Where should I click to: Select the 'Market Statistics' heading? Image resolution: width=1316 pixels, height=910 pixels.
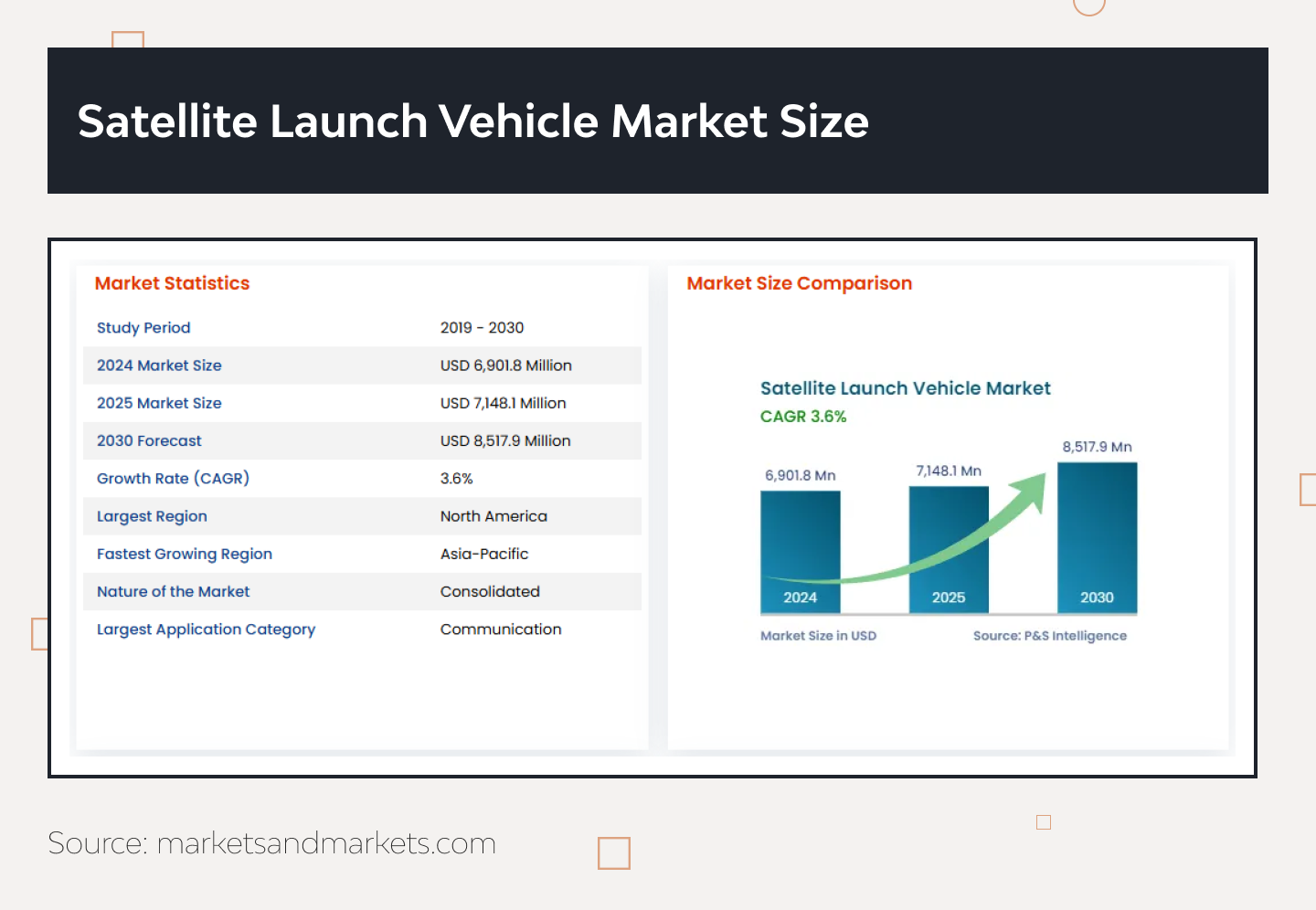tap(172, 283)
